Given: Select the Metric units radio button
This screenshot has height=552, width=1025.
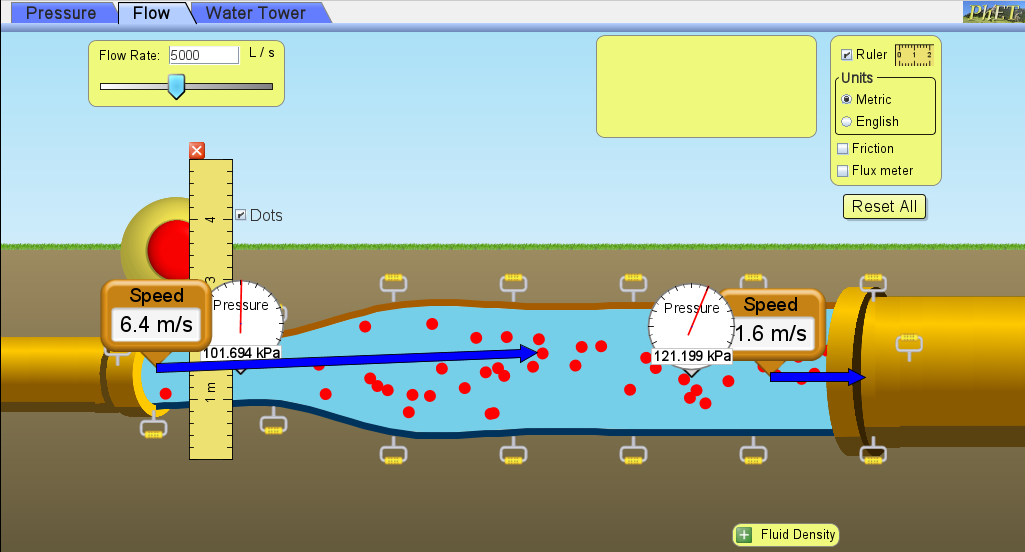Looking at the screenshot, I should coord(847,99).
